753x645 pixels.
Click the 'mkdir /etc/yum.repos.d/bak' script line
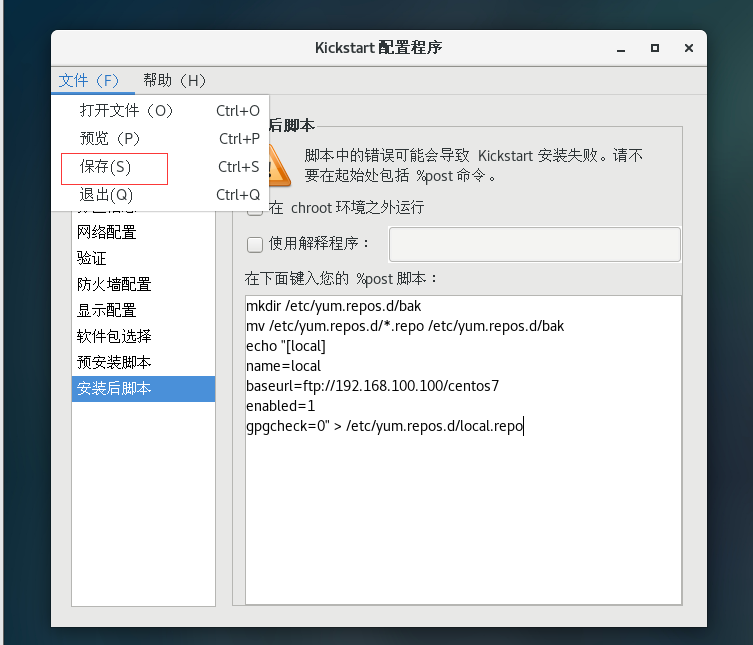(x=333, y=306)
